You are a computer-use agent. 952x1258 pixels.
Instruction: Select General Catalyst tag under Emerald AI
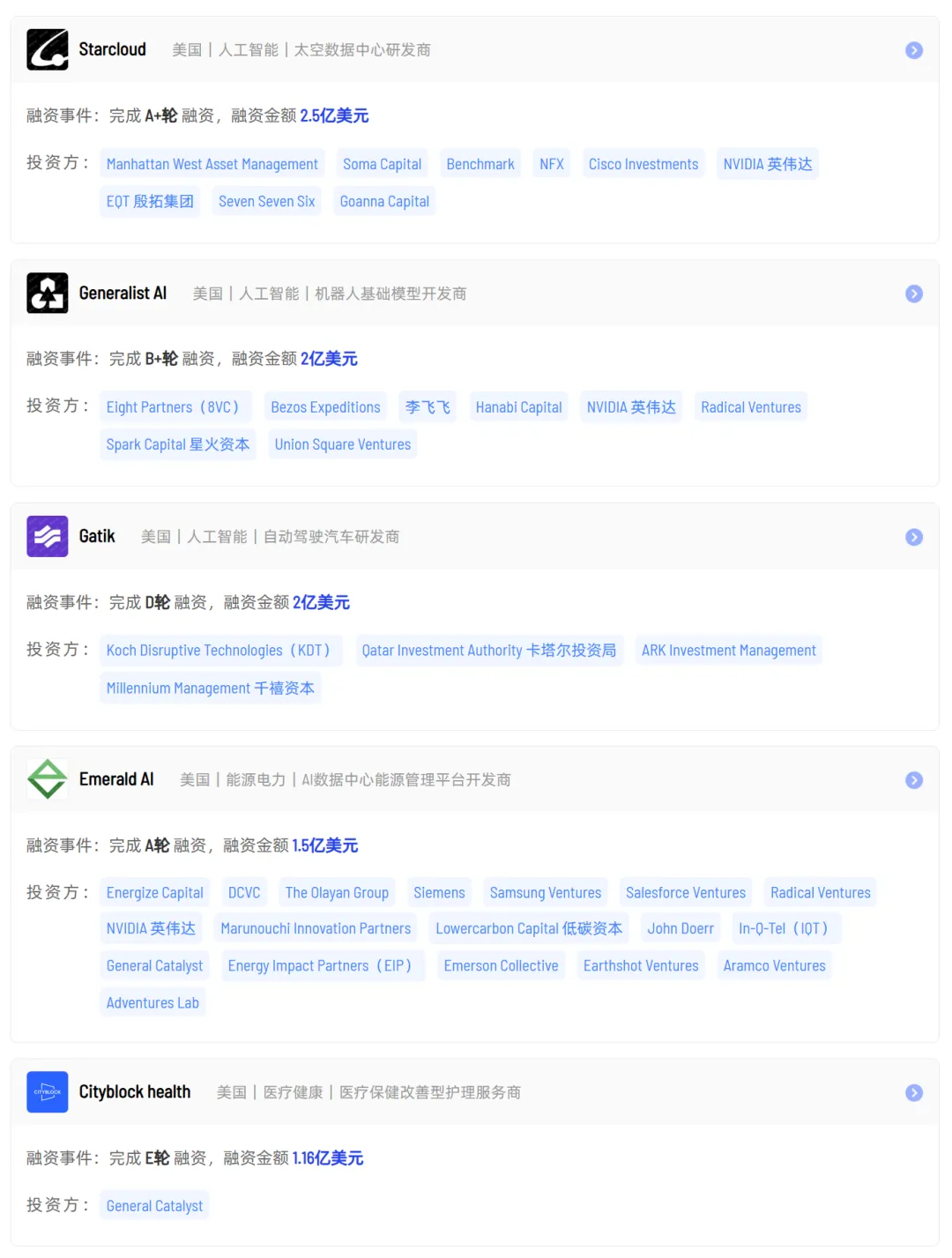point(155,965)
